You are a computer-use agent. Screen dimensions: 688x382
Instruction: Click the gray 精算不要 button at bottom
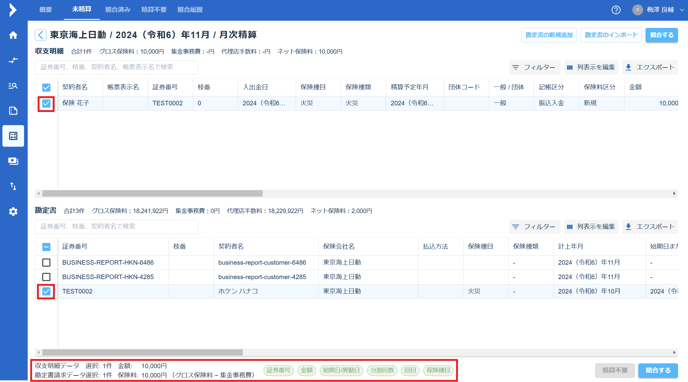pos(615,371)
